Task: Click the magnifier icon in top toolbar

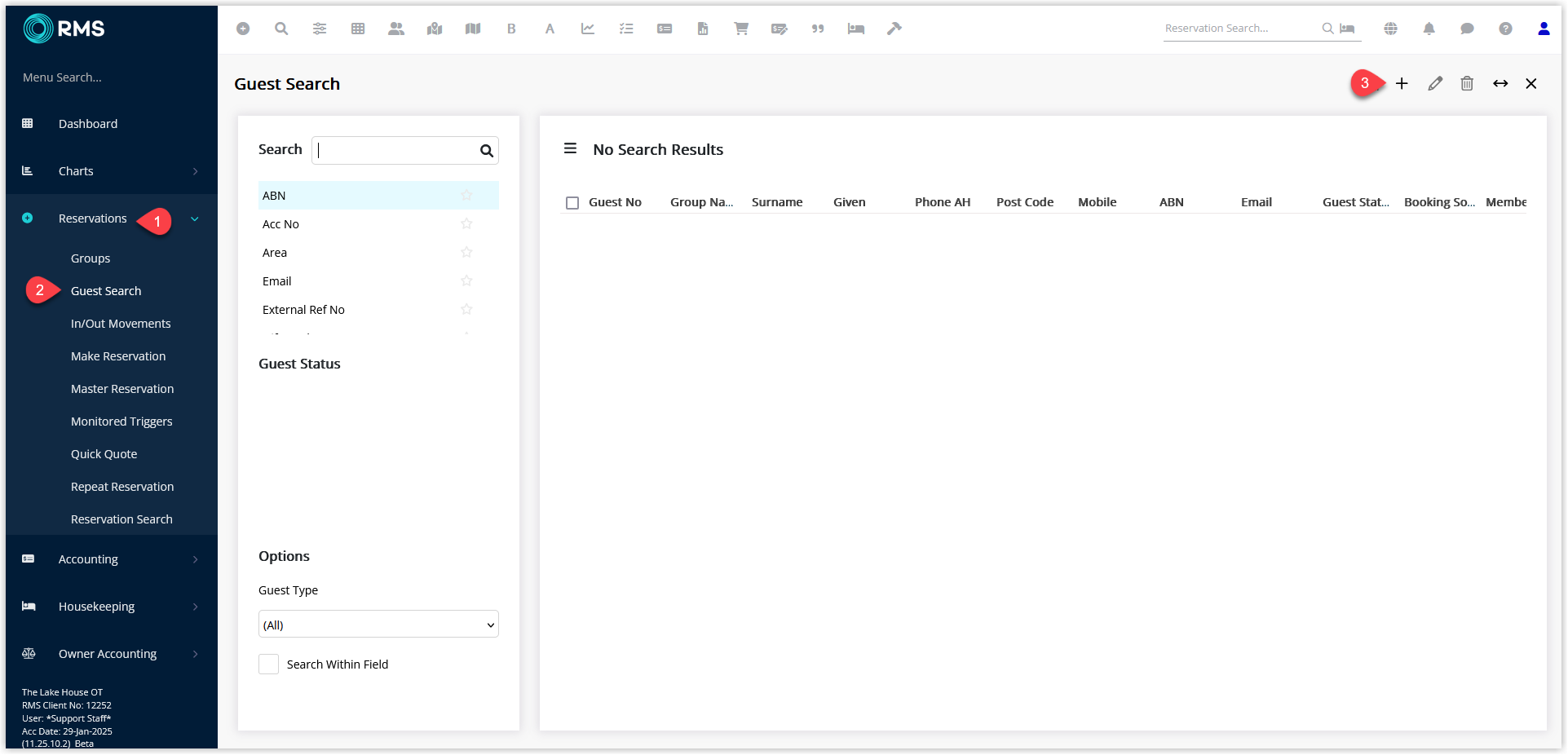Action: [x=281, y=29]
